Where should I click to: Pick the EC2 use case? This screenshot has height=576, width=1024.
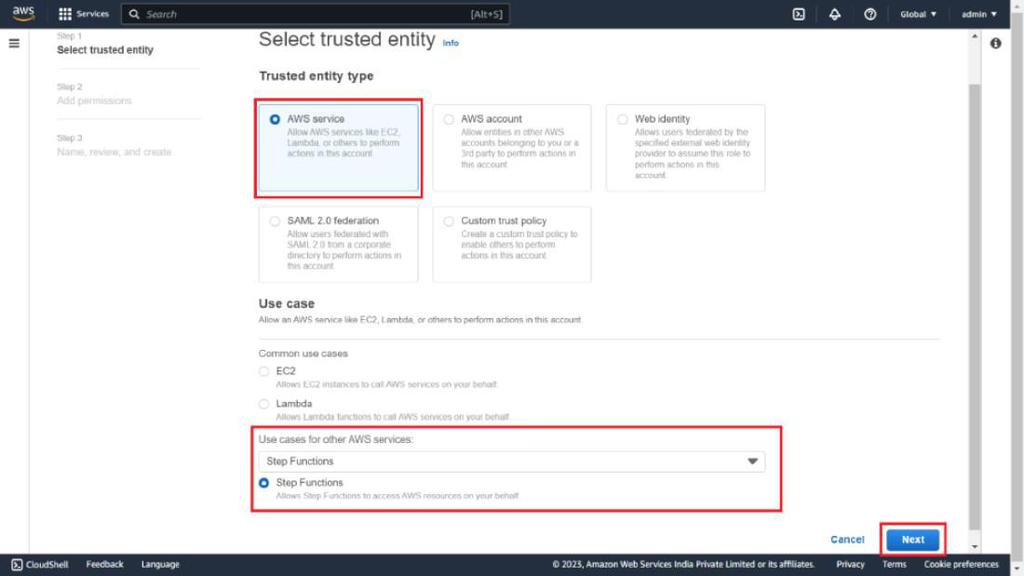264,372
